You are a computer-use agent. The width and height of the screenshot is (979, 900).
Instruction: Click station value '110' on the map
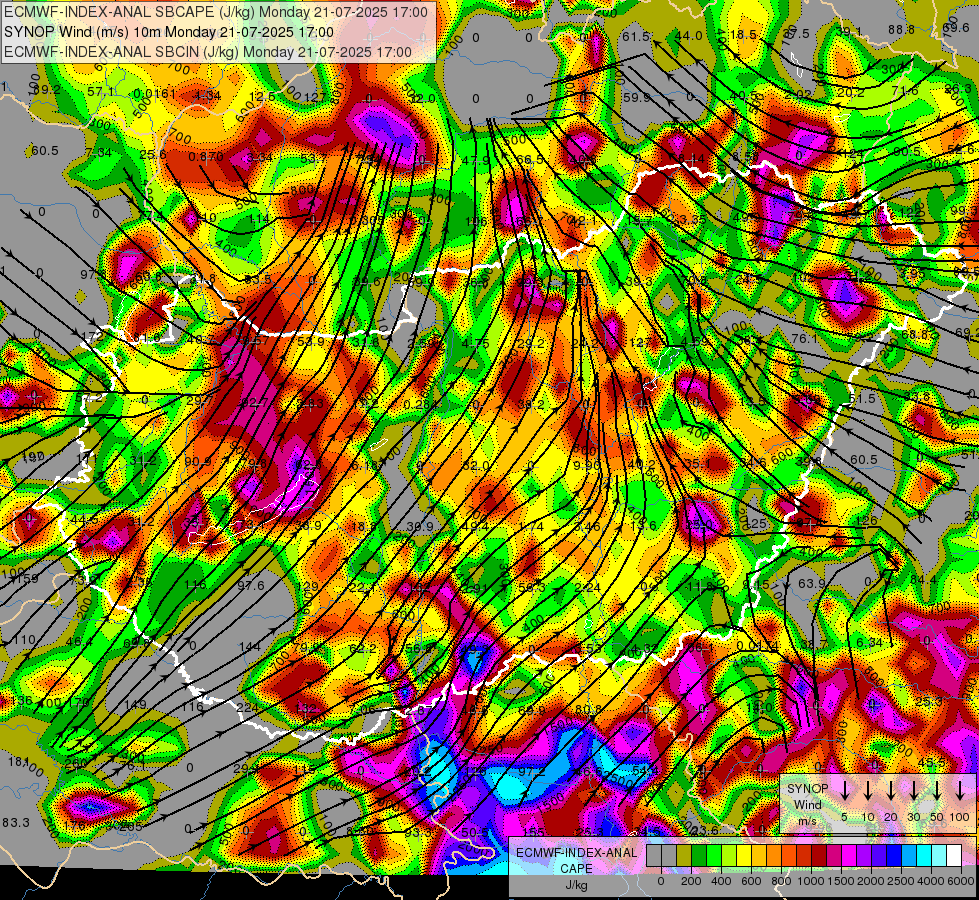click(24, 640)
